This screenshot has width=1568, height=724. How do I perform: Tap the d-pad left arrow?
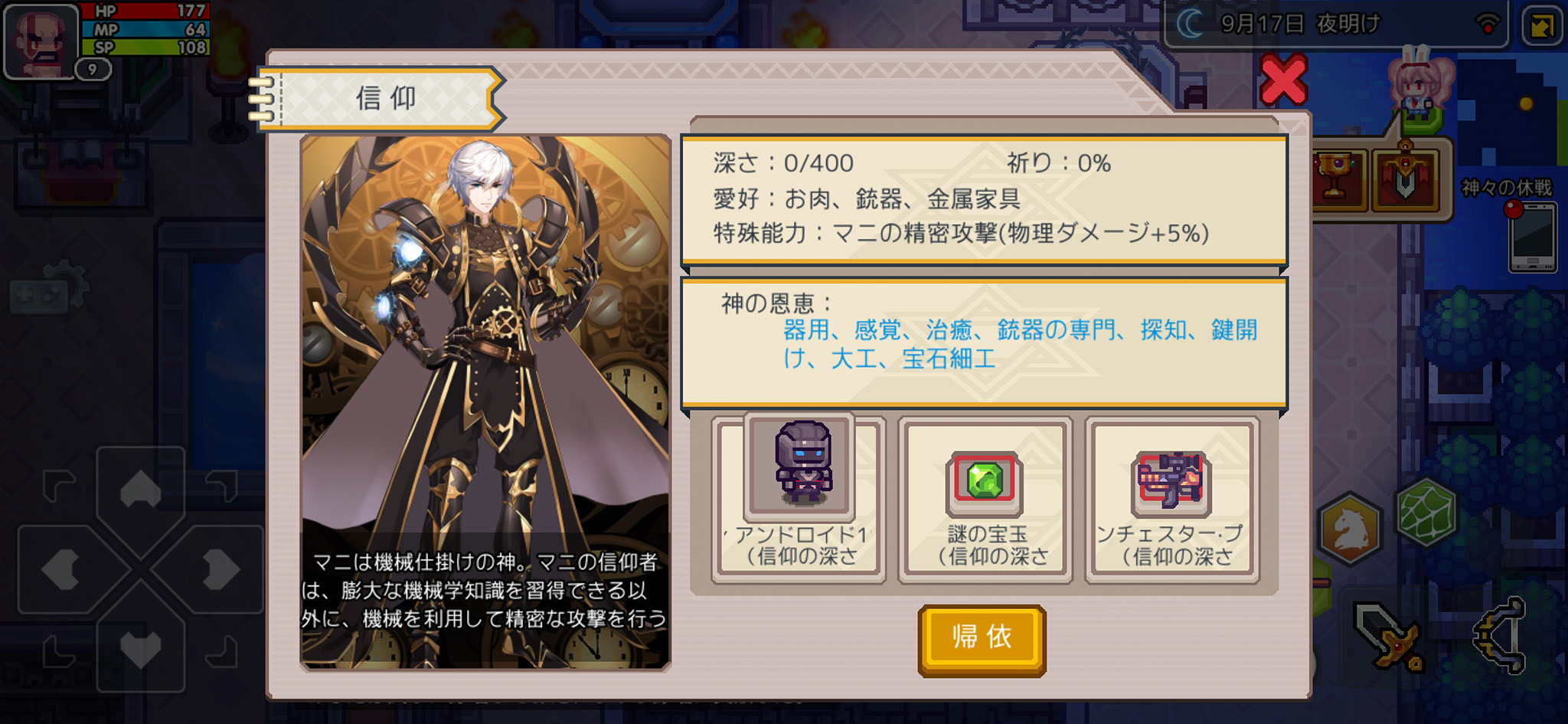[x=60, y=569]
